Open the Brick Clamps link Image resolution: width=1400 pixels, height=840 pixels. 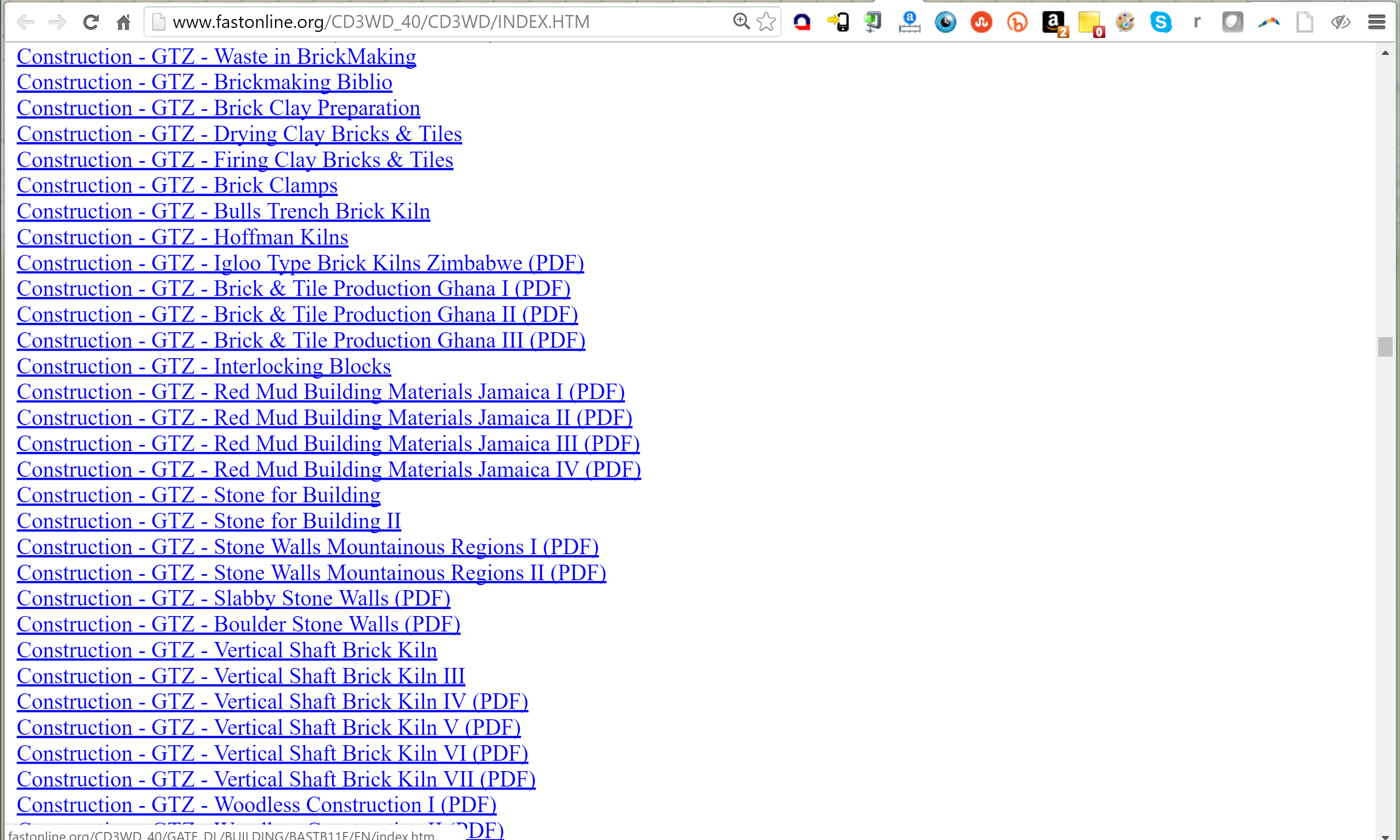tap(177, 185)
